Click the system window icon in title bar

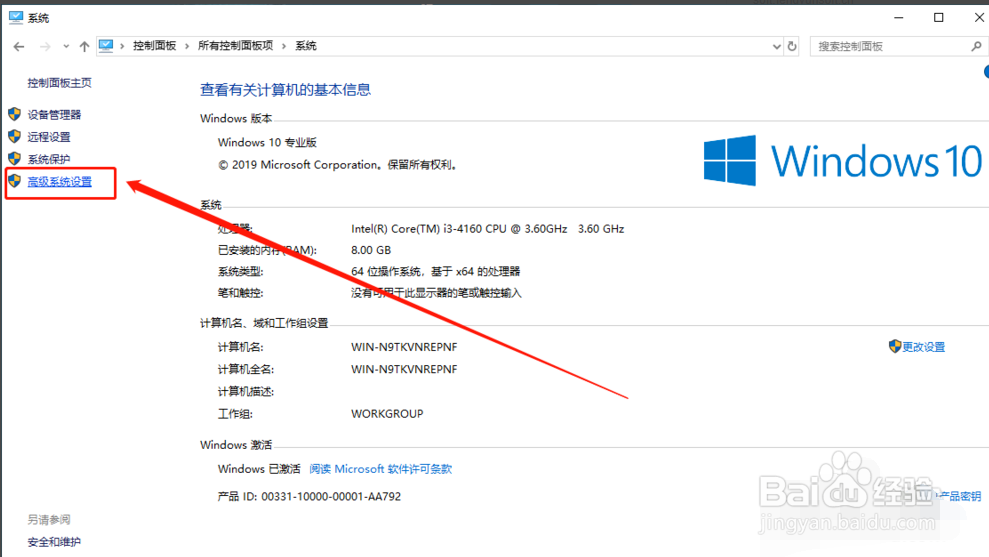(16, 18)
